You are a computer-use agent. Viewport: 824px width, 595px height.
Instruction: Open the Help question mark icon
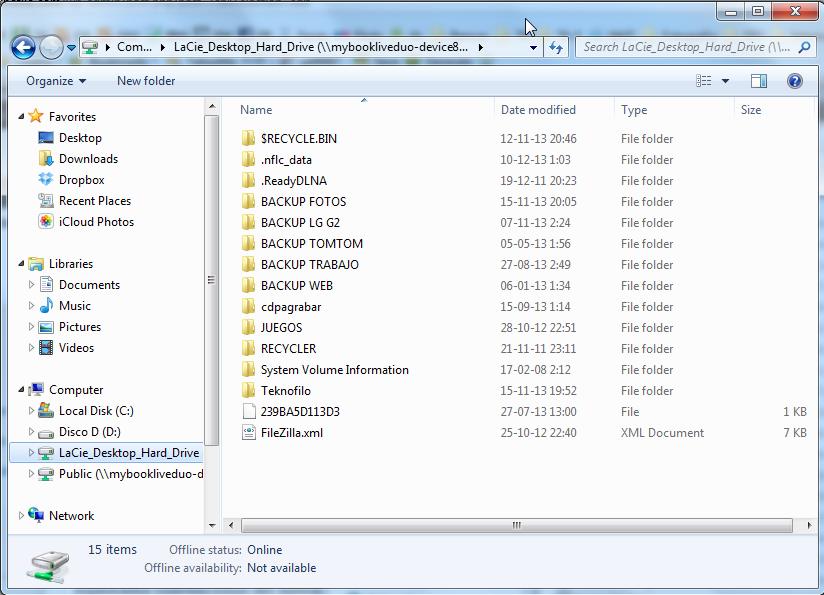(x=795, y=81)
